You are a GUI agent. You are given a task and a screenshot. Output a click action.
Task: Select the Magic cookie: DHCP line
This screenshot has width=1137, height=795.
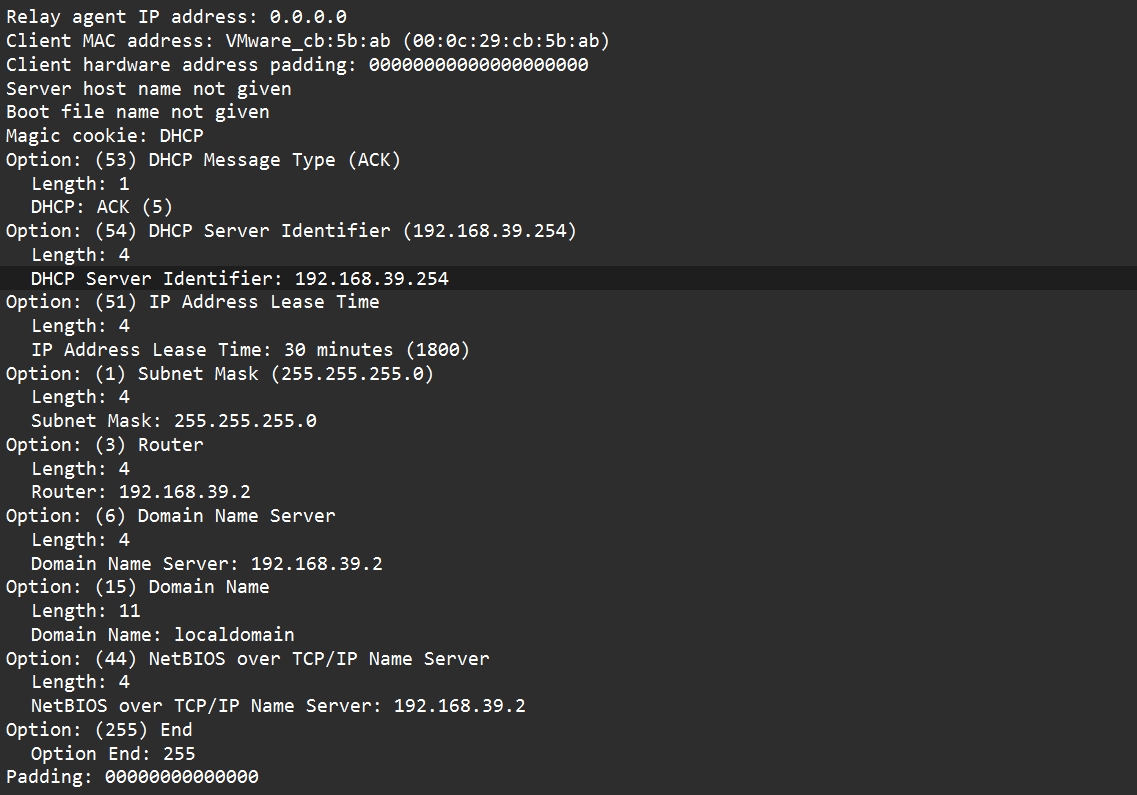coord(104,136)
